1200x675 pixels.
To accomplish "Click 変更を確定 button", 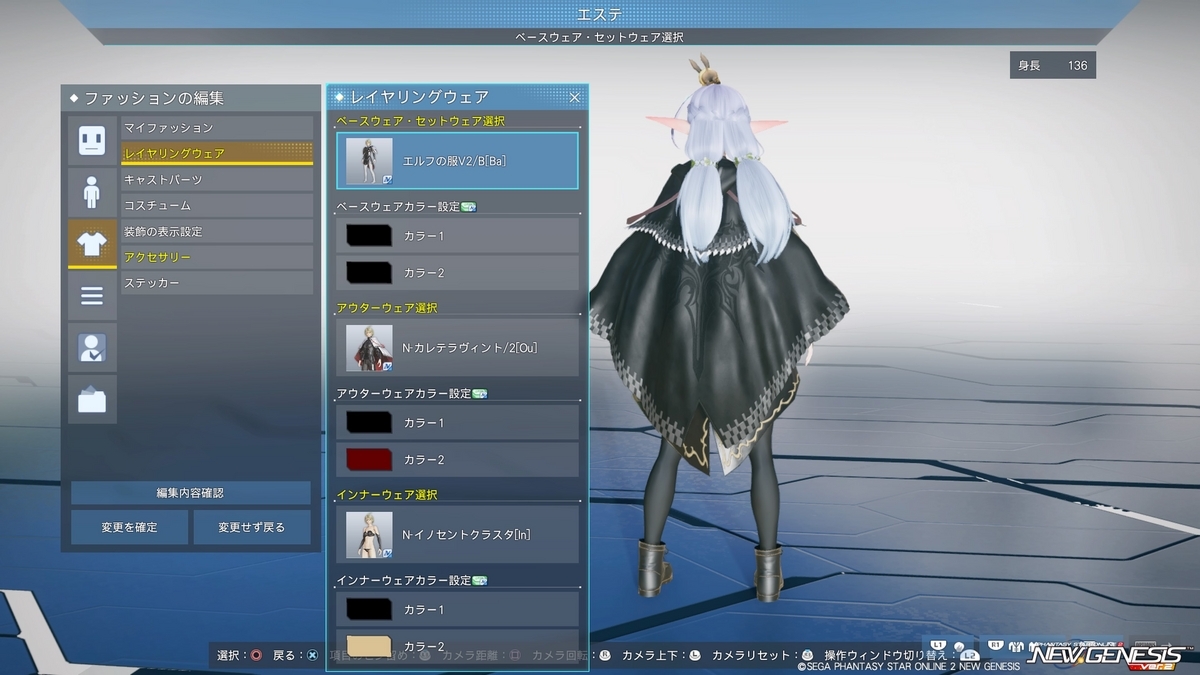I will [x=129, y=527].
